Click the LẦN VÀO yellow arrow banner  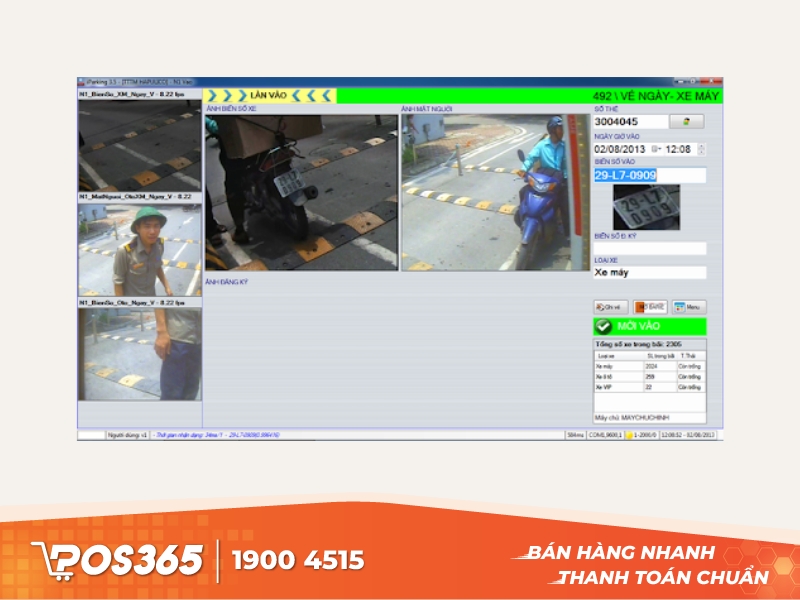point(268,95)
